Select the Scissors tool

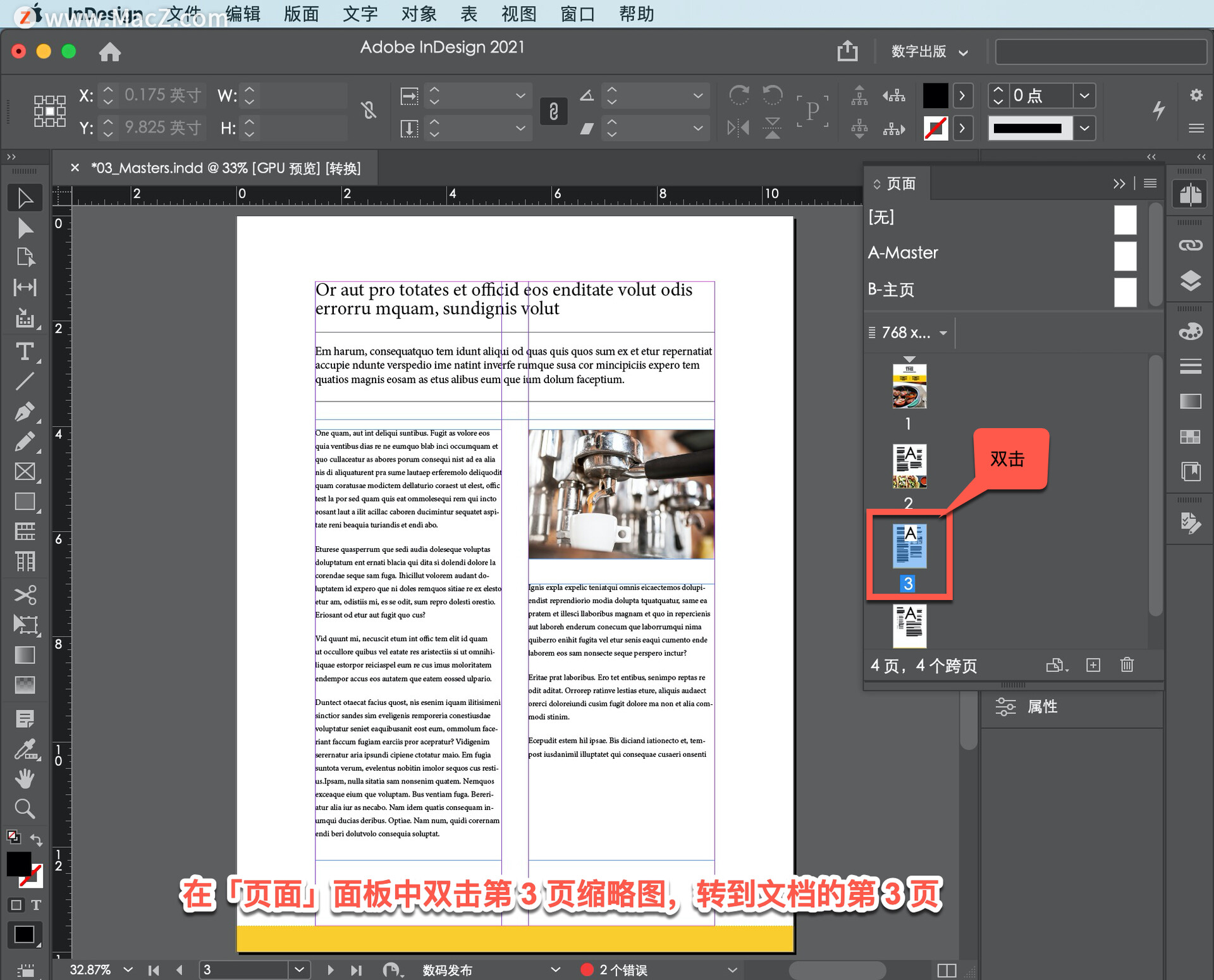tap(25, 595)
